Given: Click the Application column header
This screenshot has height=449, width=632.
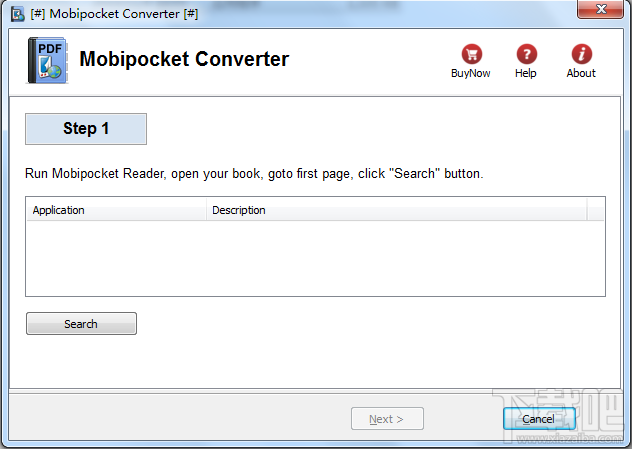Looking at the screenshot, I should tap(116, 210).
